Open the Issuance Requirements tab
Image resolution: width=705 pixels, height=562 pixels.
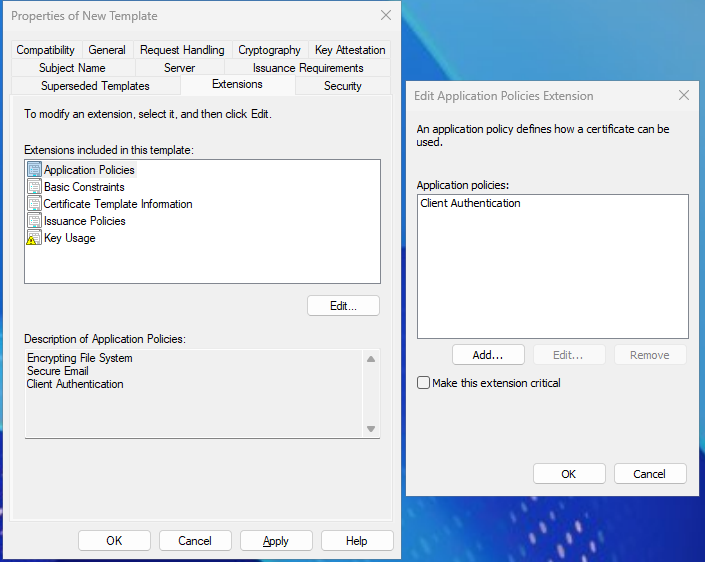[x=308, y=68]
